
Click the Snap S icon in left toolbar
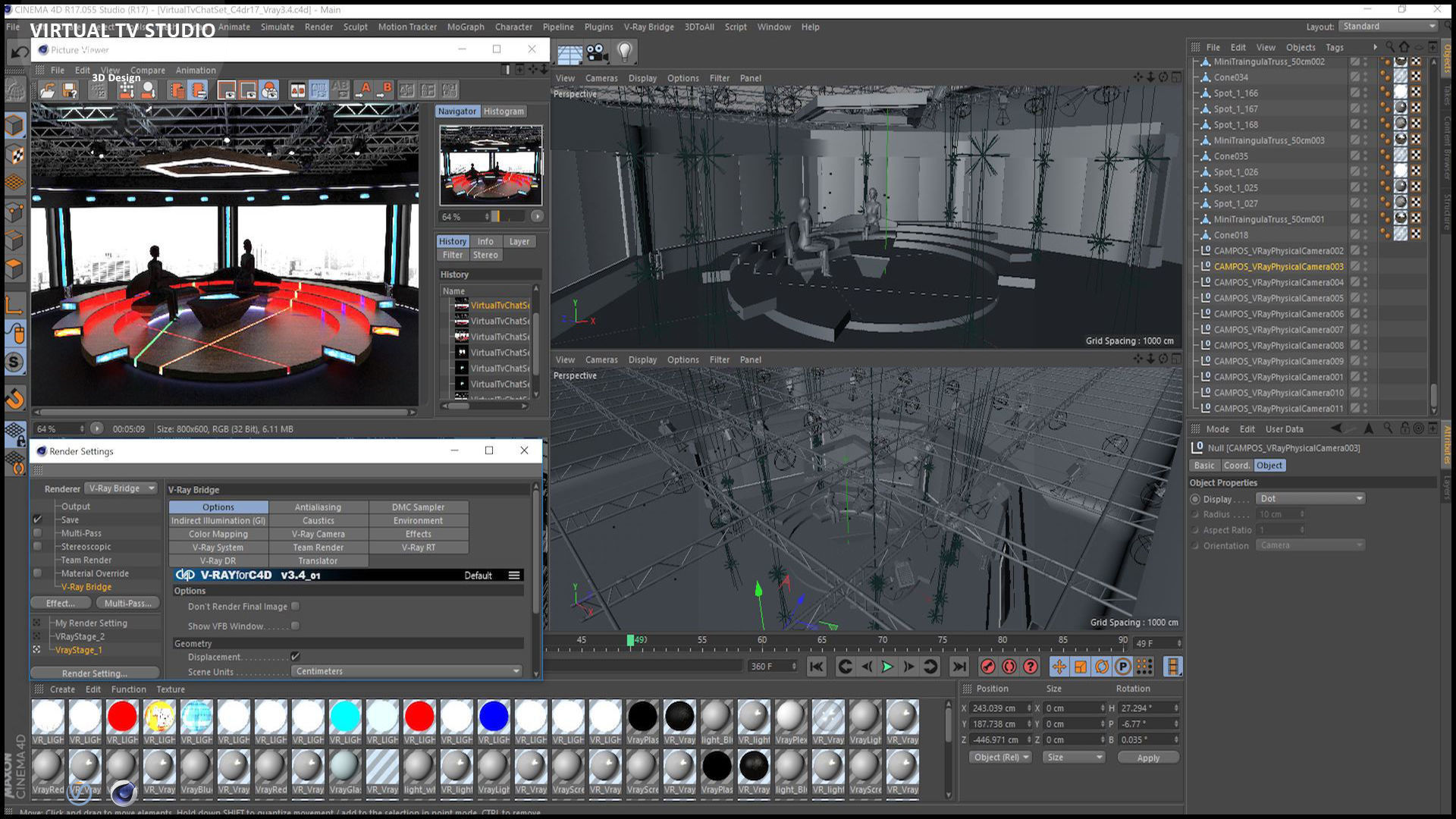pos(15,362)
